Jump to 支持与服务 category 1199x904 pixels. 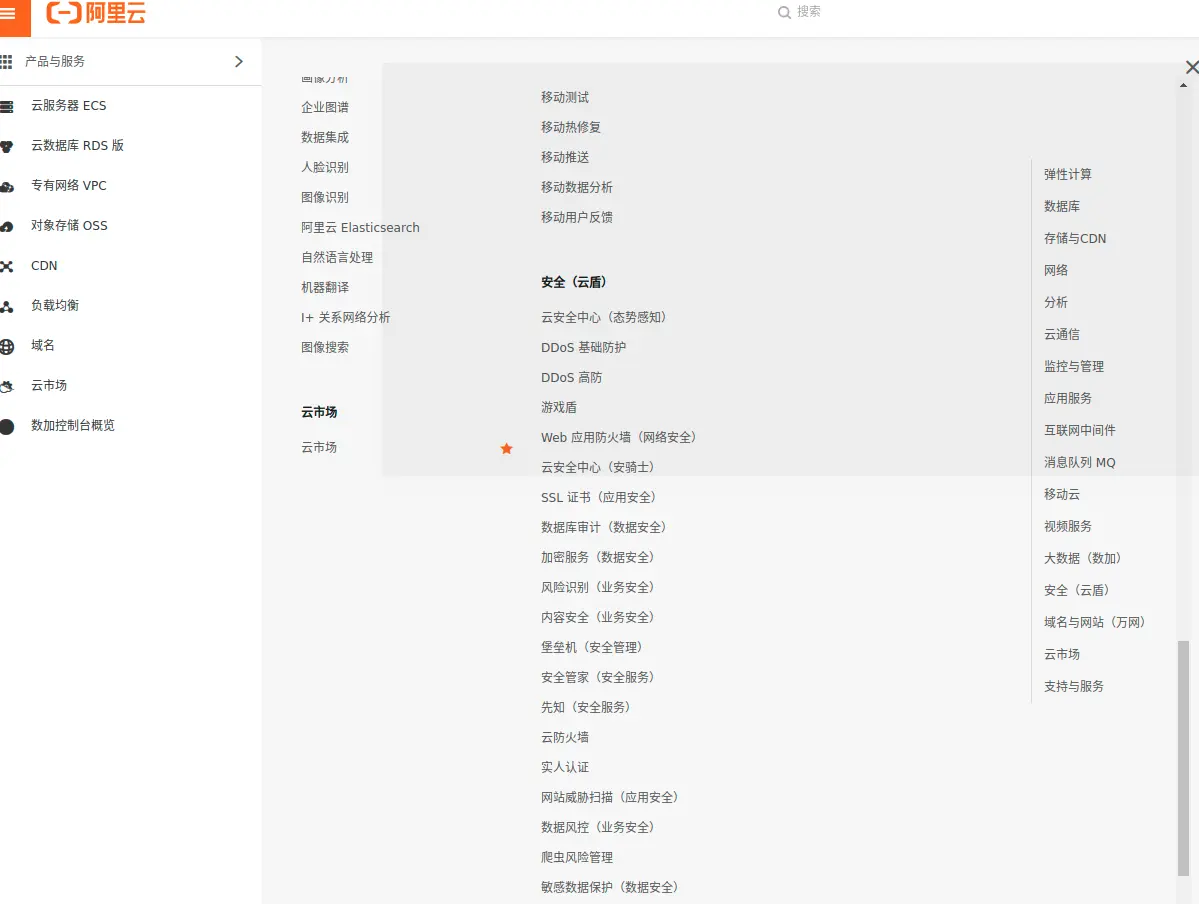point(1074,687)
